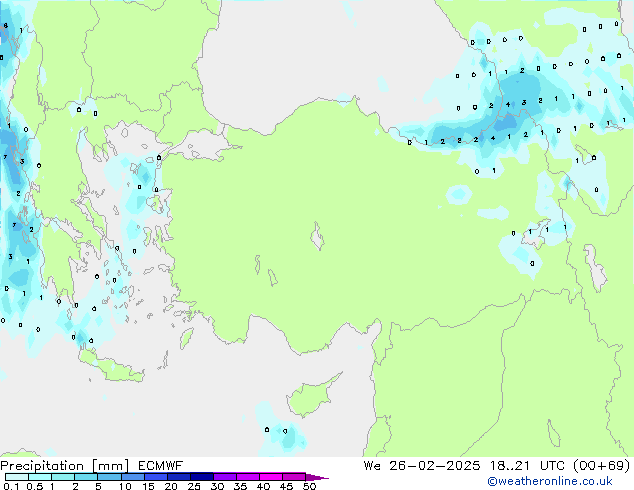The height and width of the screenshot is (490, 634).
Task: Click the 'We 26-02-2025' date text
Action: point(422,466)
